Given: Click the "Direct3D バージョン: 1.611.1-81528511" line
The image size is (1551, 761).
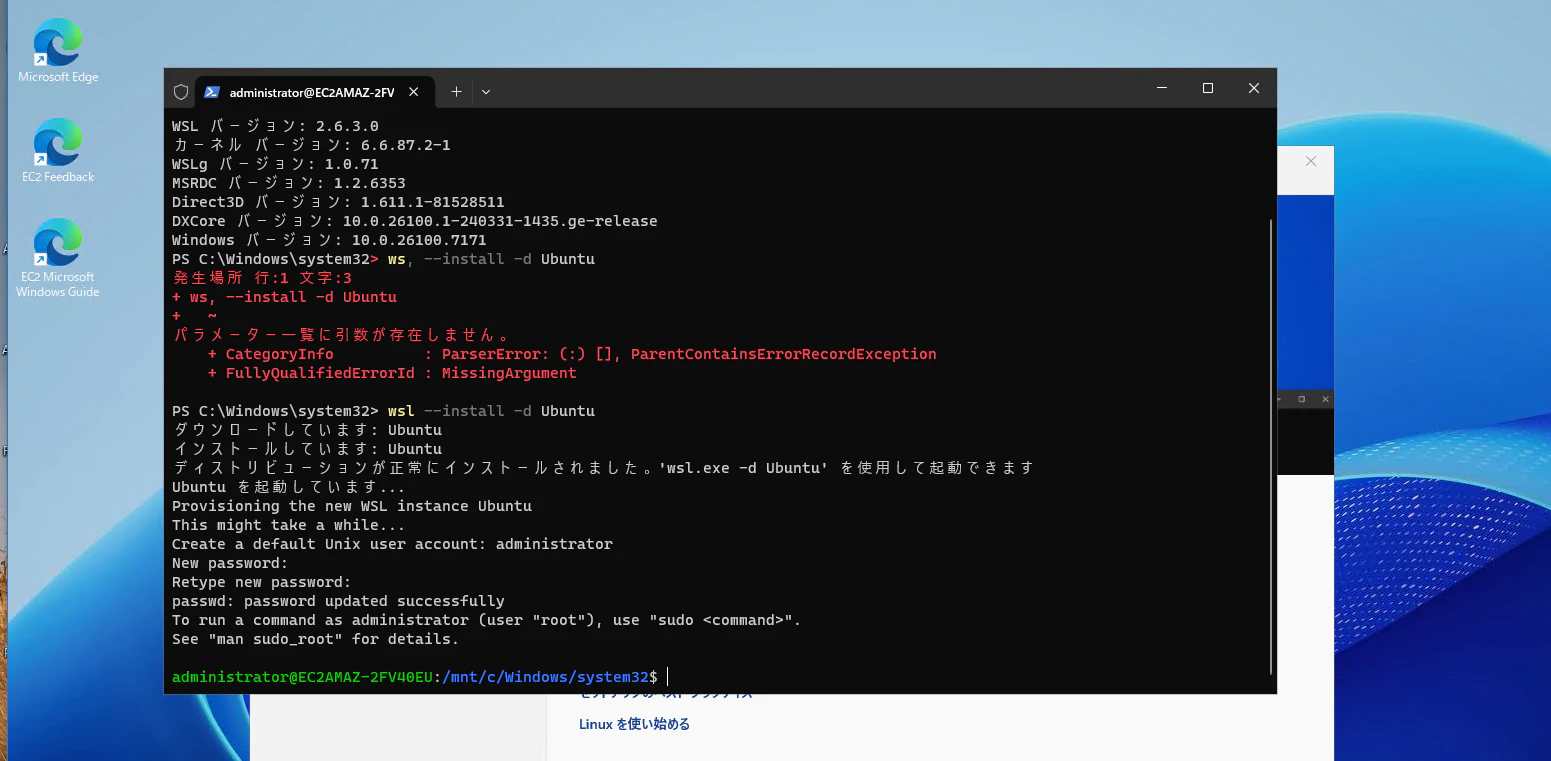Looking at the screenshot, I should (x=338, y=202).
